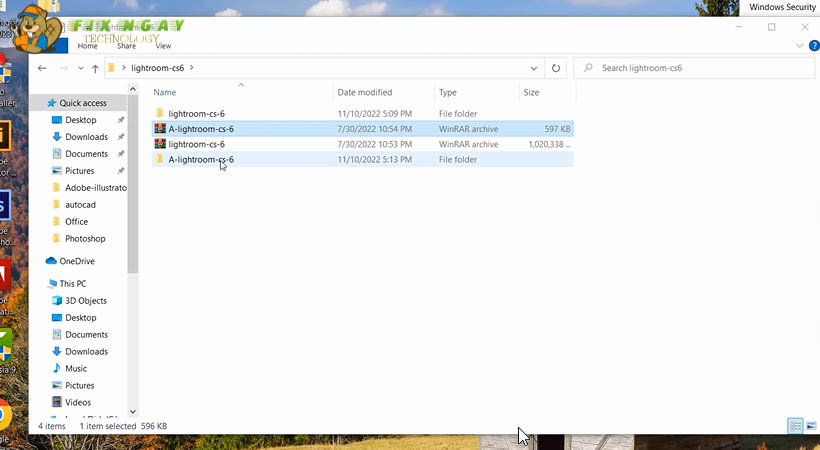Open the Music folder under This PC
The height and width of the screenshot is (450, 820).
(76, 368)
